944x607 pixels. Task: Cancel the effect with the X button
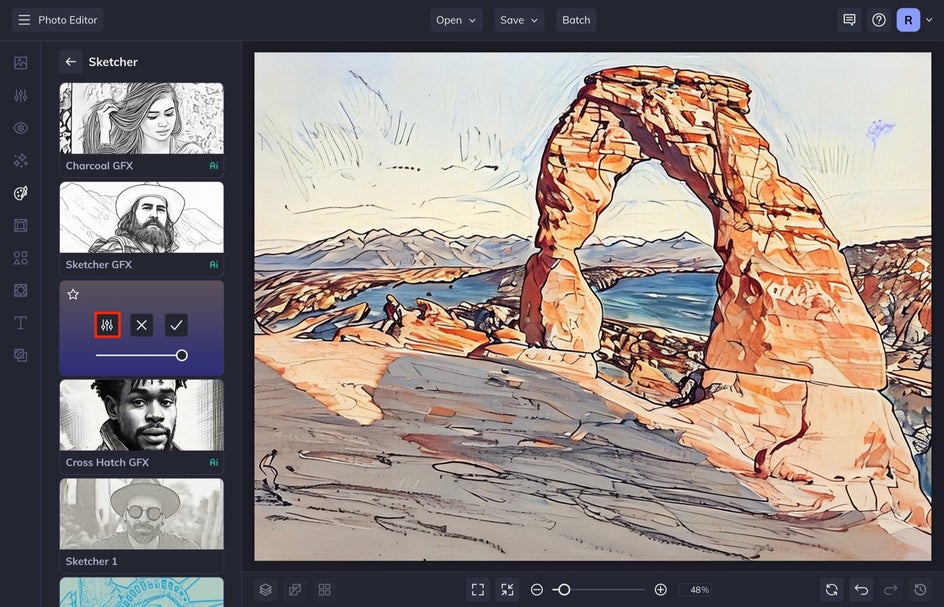tap(141, 325)
